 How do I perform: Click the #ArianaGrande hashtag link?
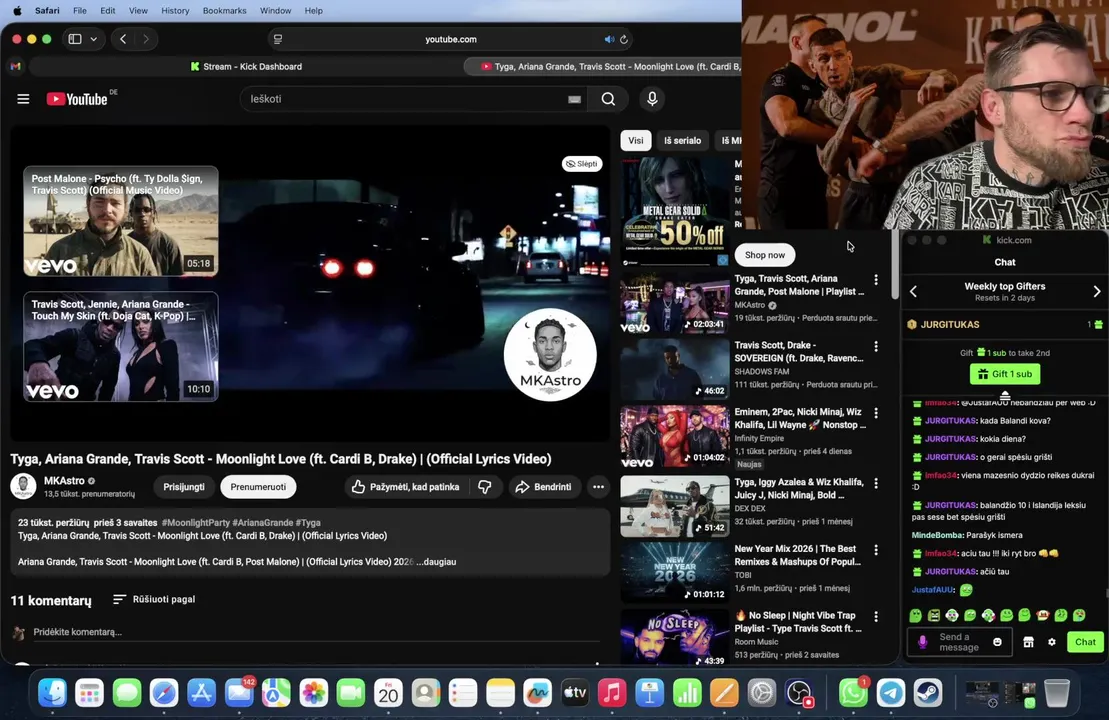[262, 523]
